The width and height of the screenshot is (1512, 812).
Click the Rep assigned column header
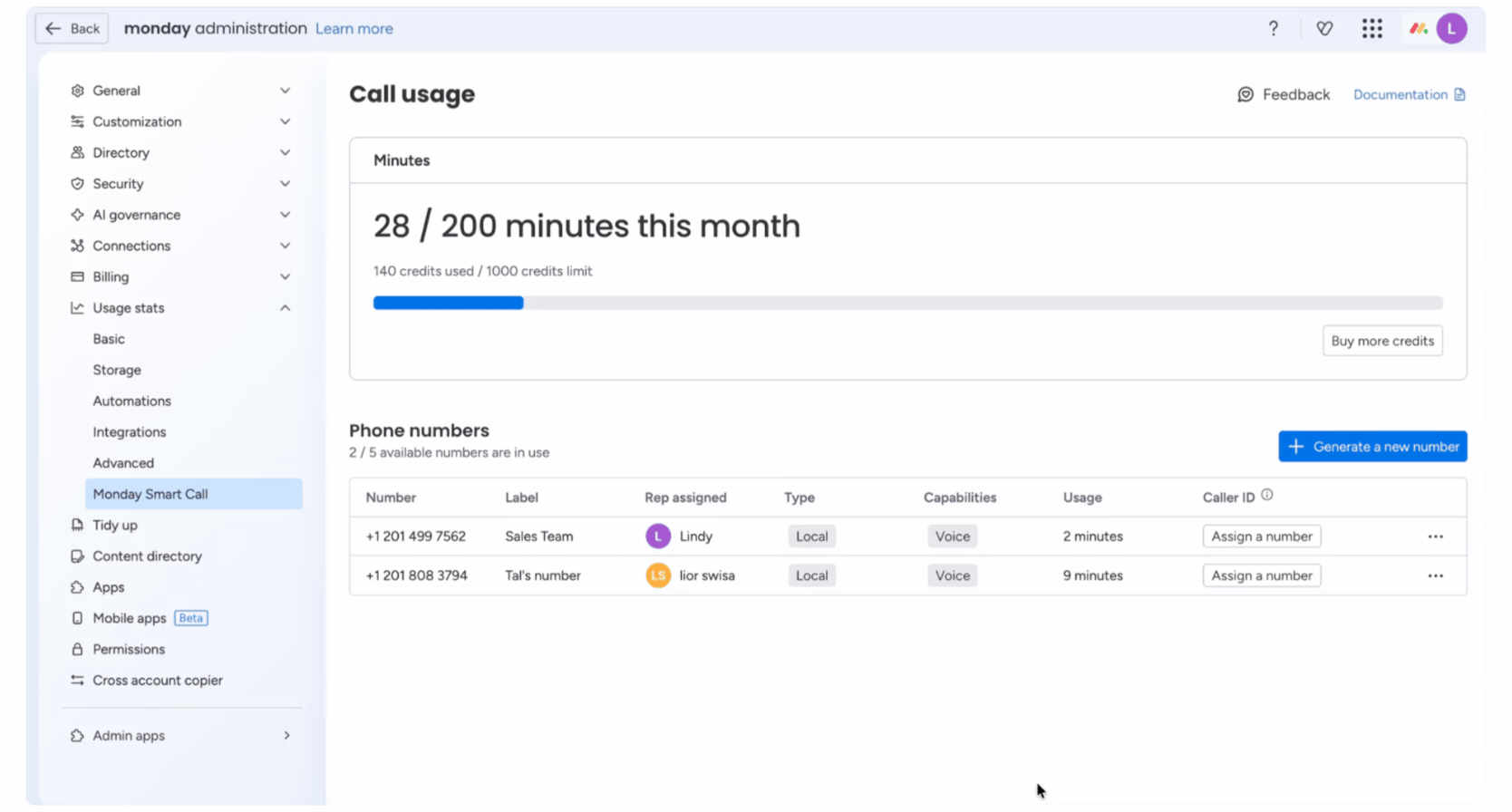click(685, 498)
